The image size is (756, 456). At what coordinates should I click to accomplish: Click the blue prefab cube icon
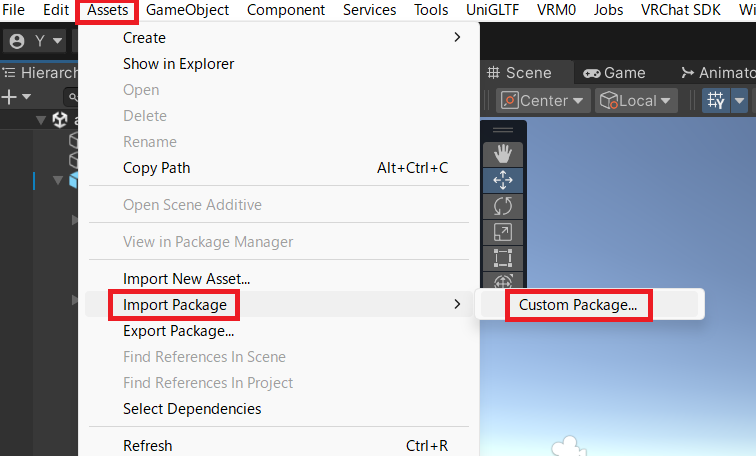73,180
